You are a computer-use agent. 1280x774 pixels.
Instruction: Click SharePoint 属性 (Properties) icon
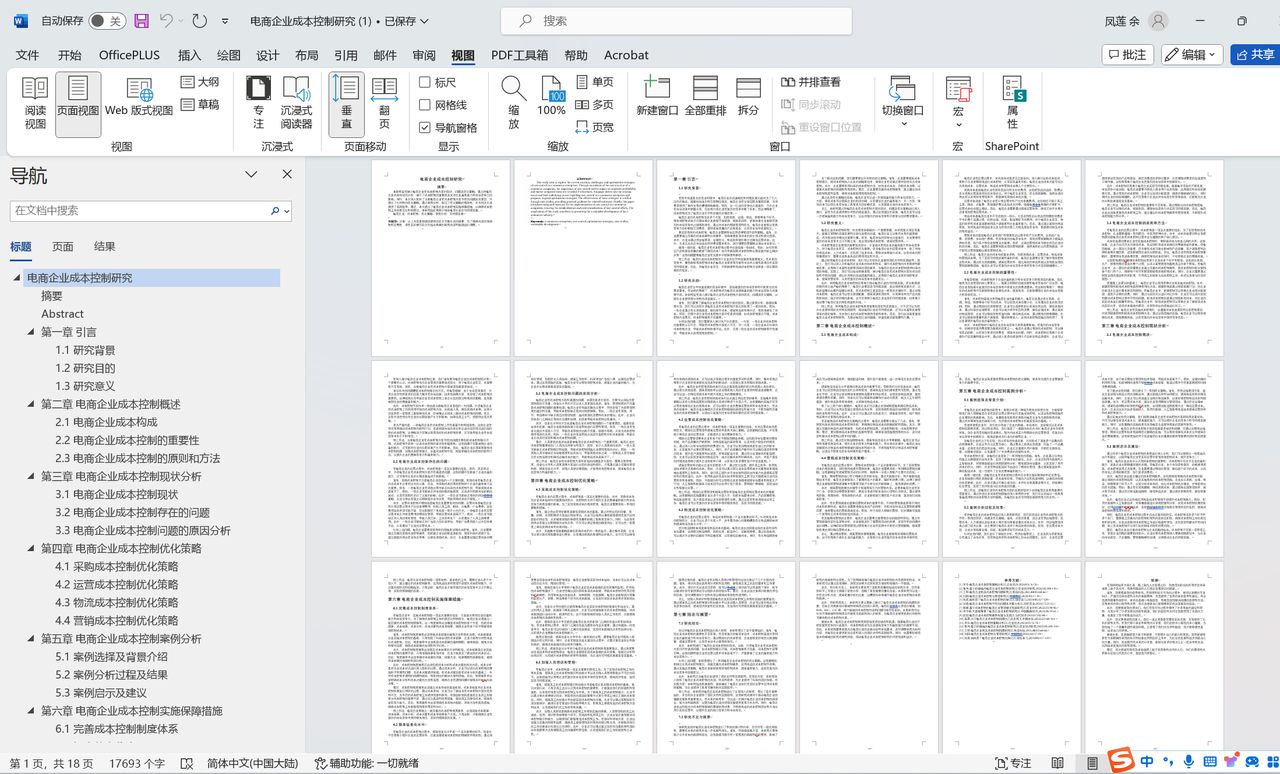click(x=1012, y=103)
